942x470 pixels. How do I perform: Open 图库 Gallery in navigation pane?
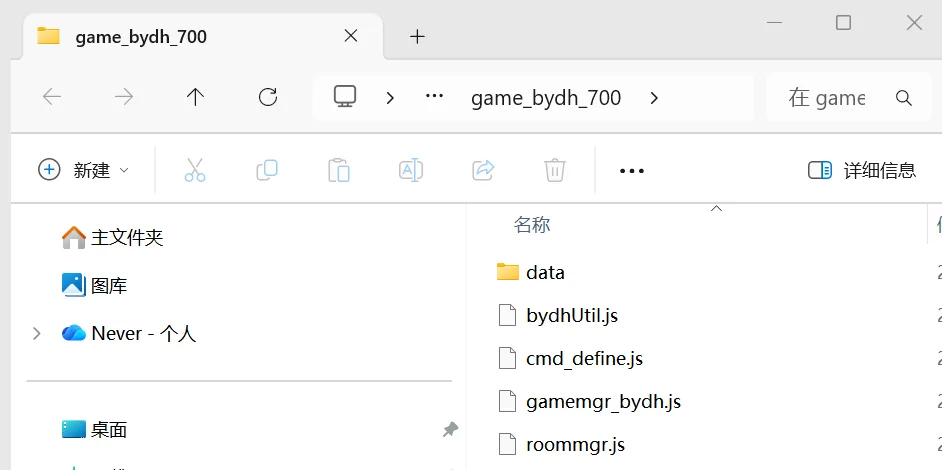[109, 285]
